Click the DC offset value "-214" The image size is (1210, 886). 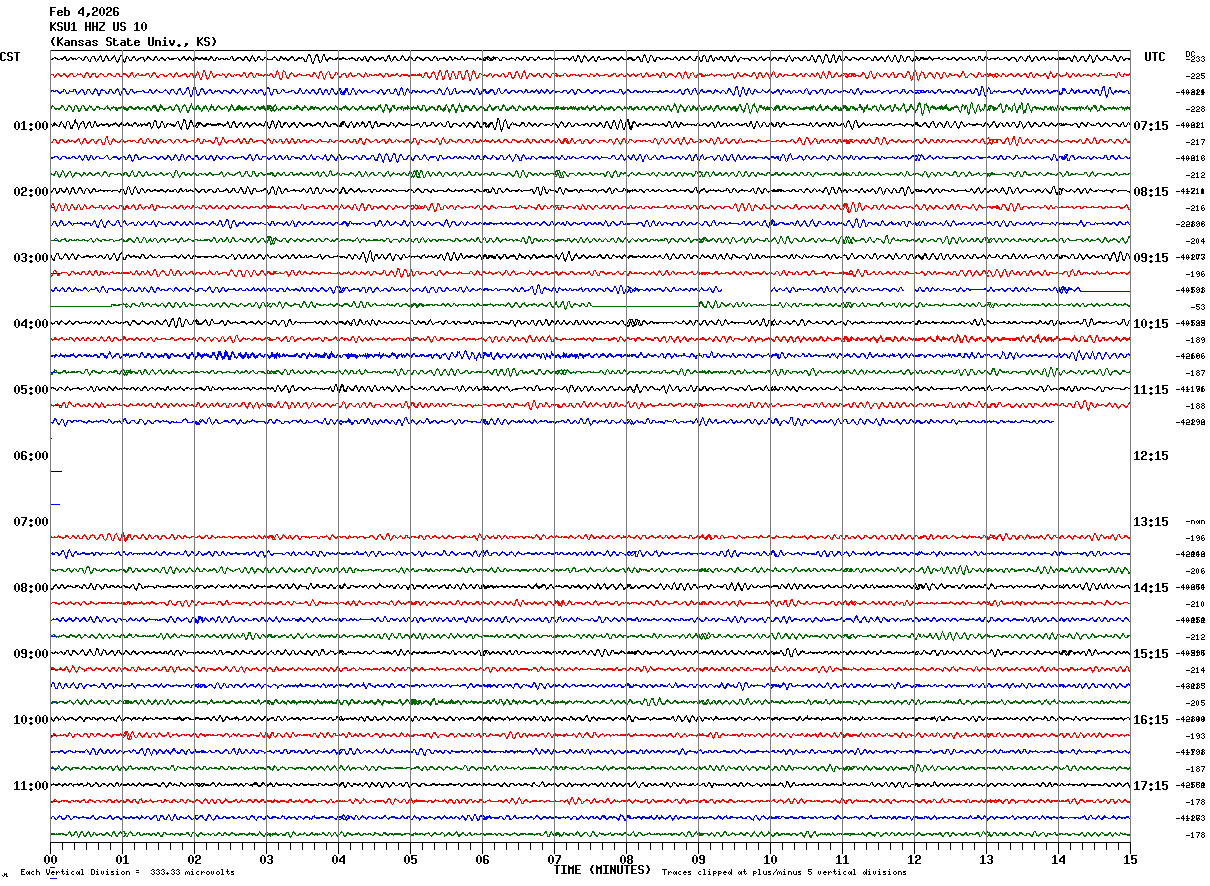click(x=1195, y=670)
